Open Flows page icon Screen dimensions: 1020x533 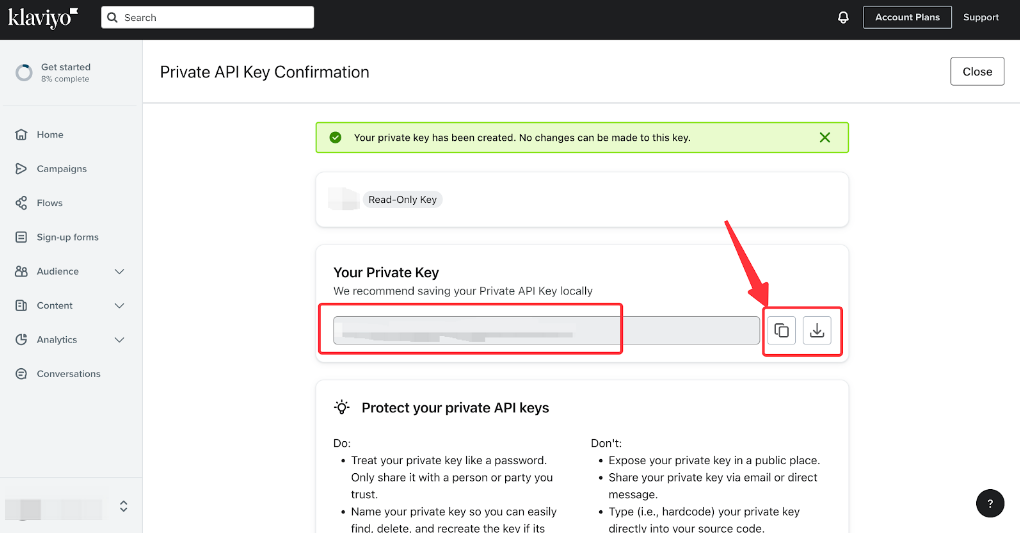pos(21,203)
